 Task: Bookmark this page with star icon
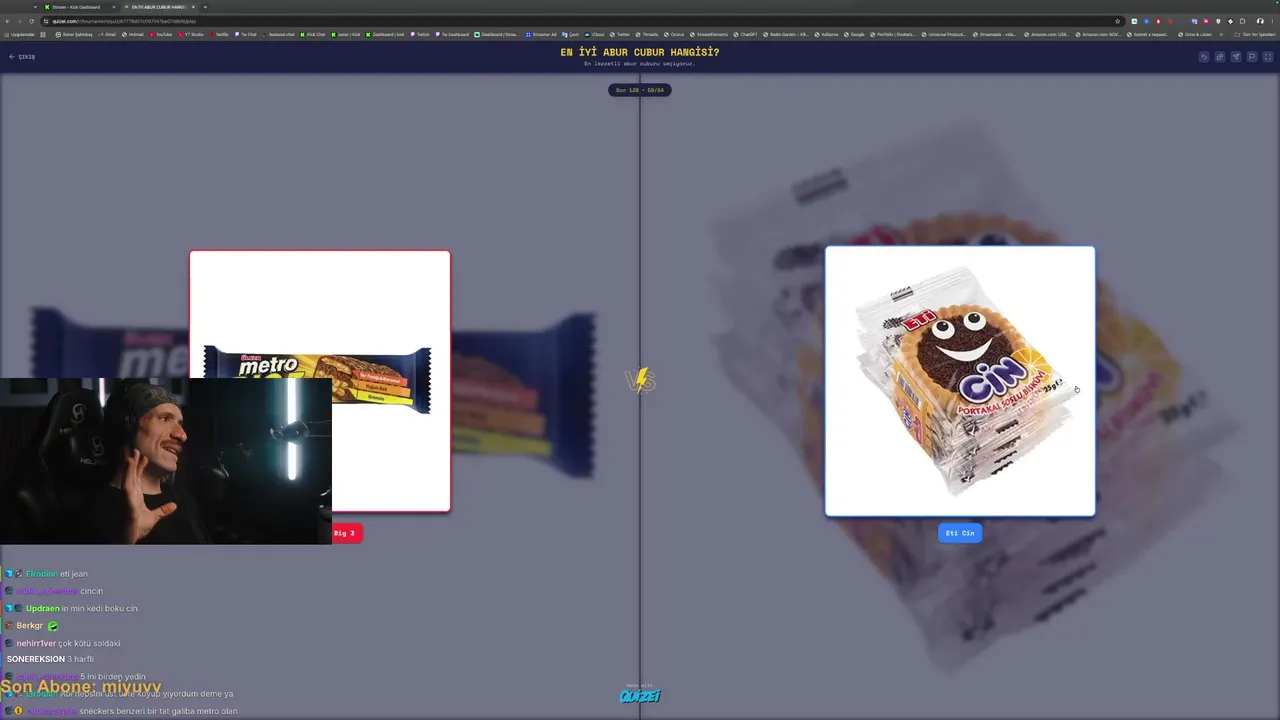pyautogui.click(x=1117, y=21)
